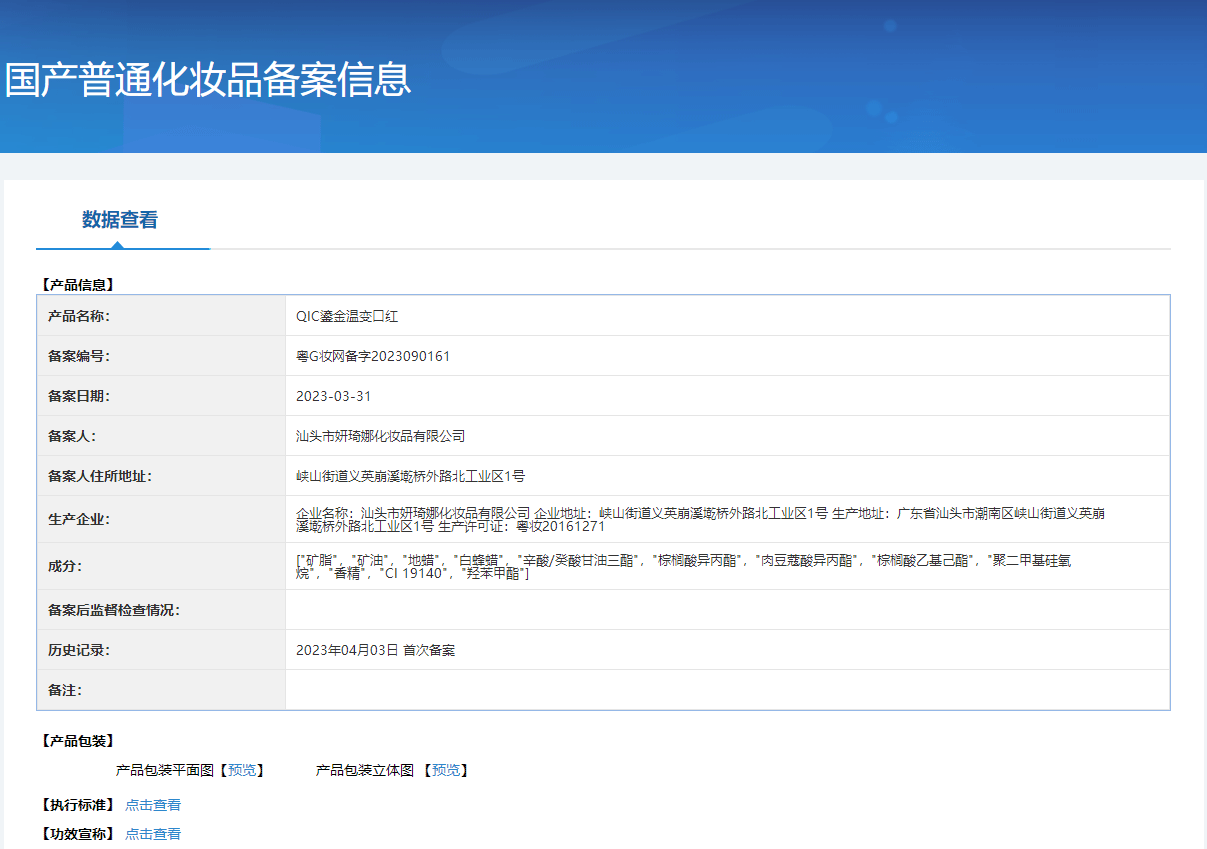Screen dimensions: 1207x849
Task: Open 执行标准 点击查看 link
Action: click(153, 805)
